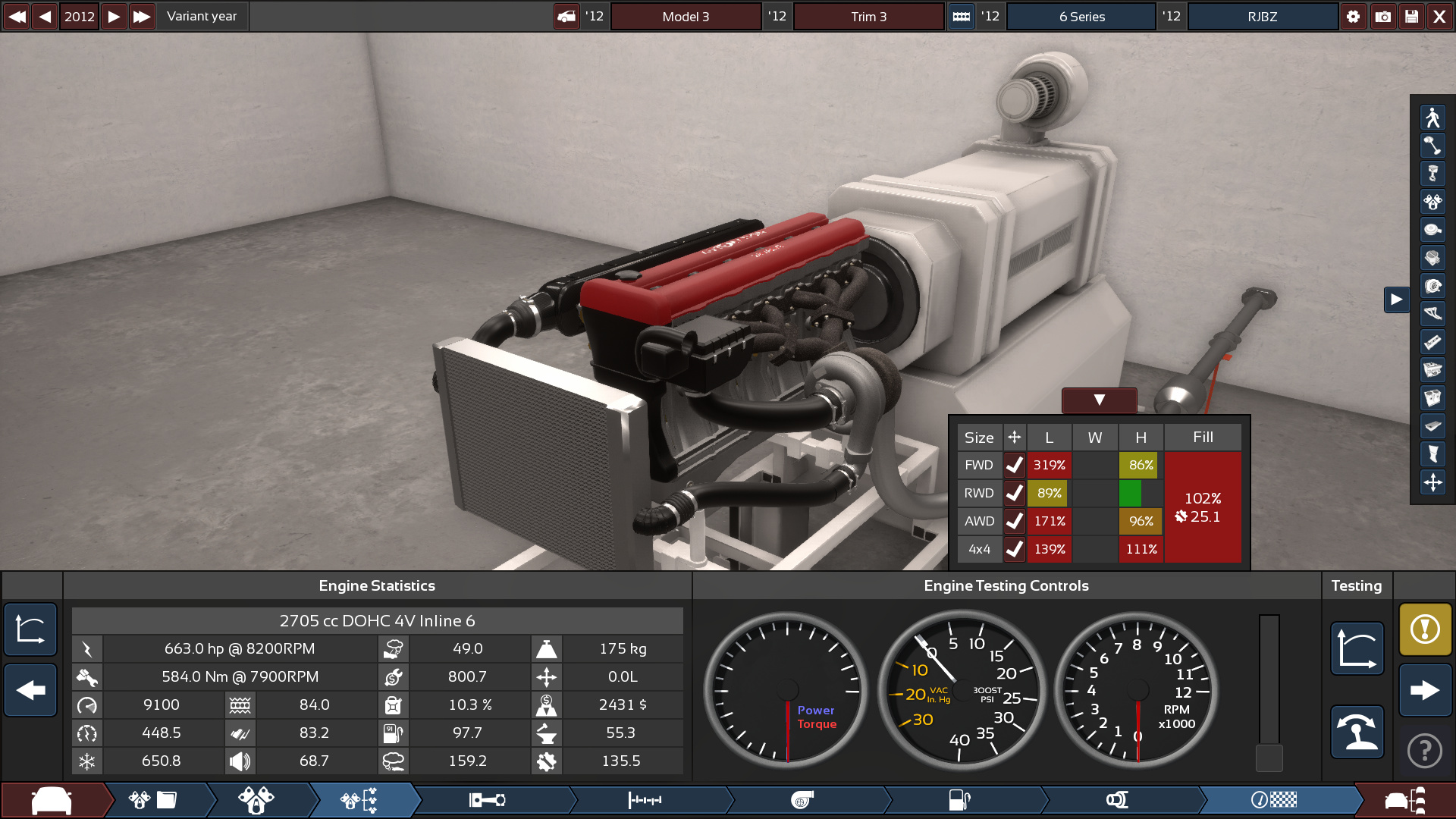Open the turbocharger aspiration tab at the bottom

(x=804, y=800)
